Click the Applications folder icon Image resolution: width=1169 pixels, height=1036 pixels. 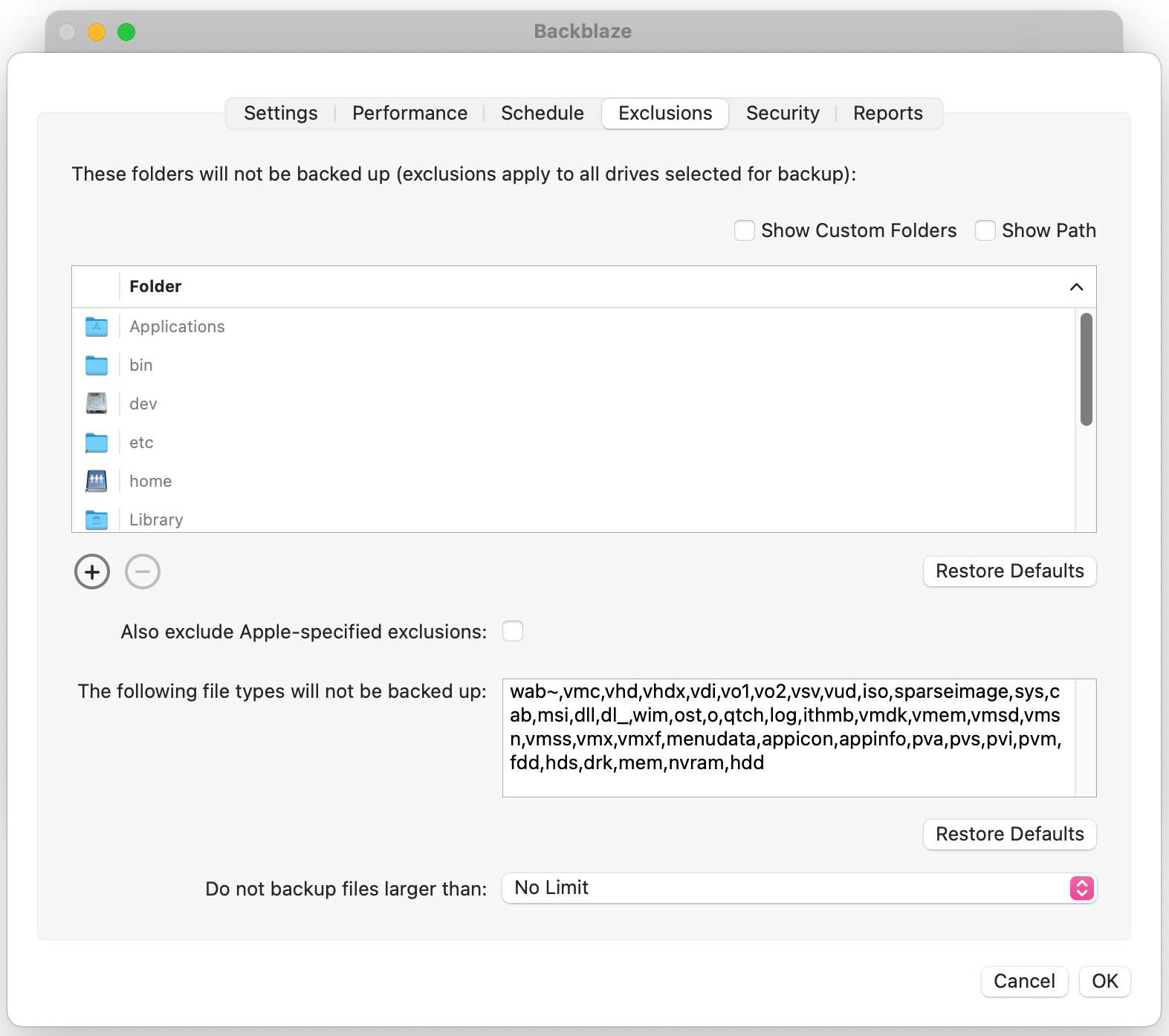97,327
